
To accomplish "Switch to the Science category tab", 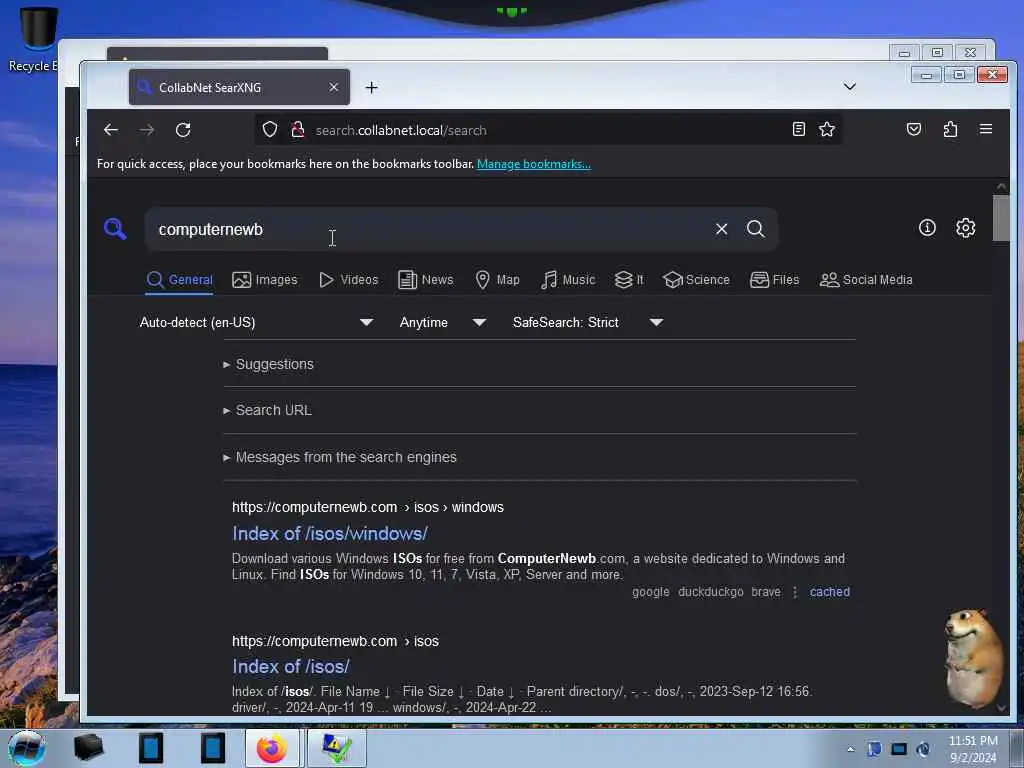I will click(x=696, y=280).
